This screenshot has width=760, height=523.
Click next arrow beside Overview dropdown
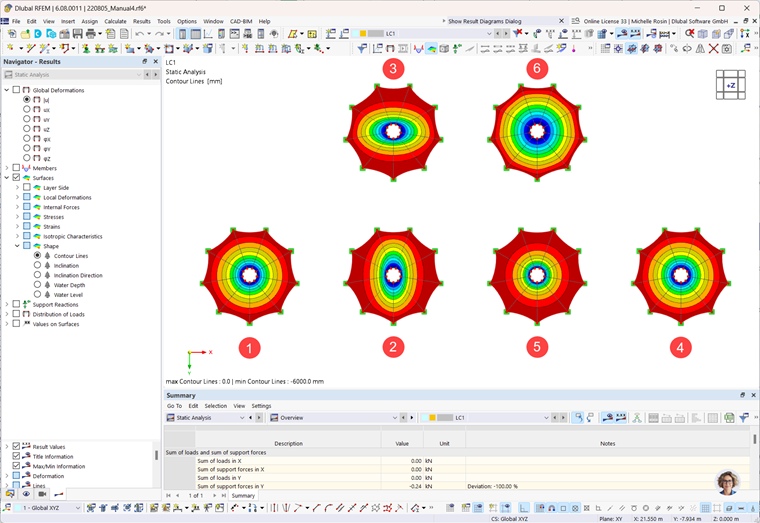click(412, 418)
